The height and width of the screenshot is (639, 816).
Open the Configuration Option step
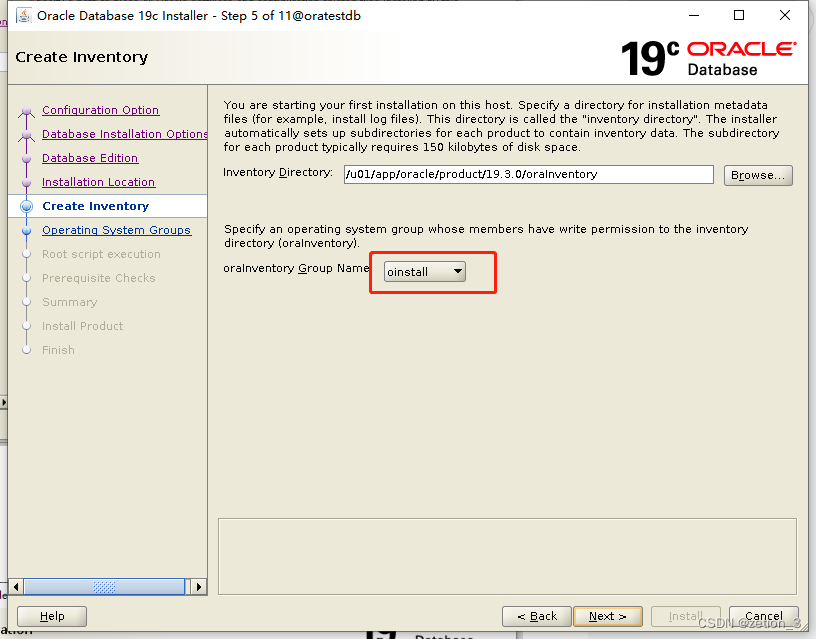tap(100, 110)
